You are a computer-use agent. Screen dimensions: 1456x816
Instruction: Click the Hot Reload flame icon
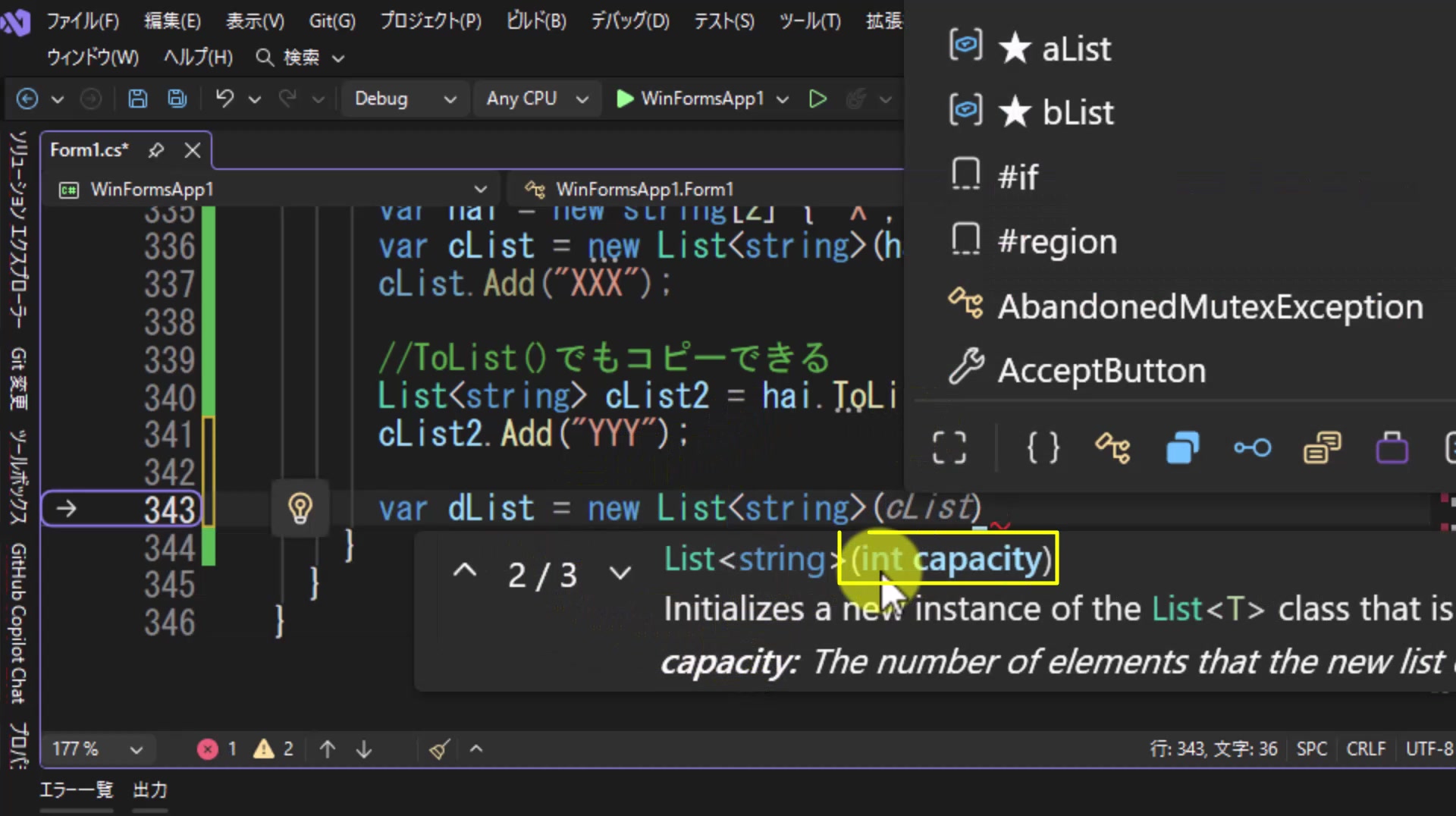[x=856, y=99]
